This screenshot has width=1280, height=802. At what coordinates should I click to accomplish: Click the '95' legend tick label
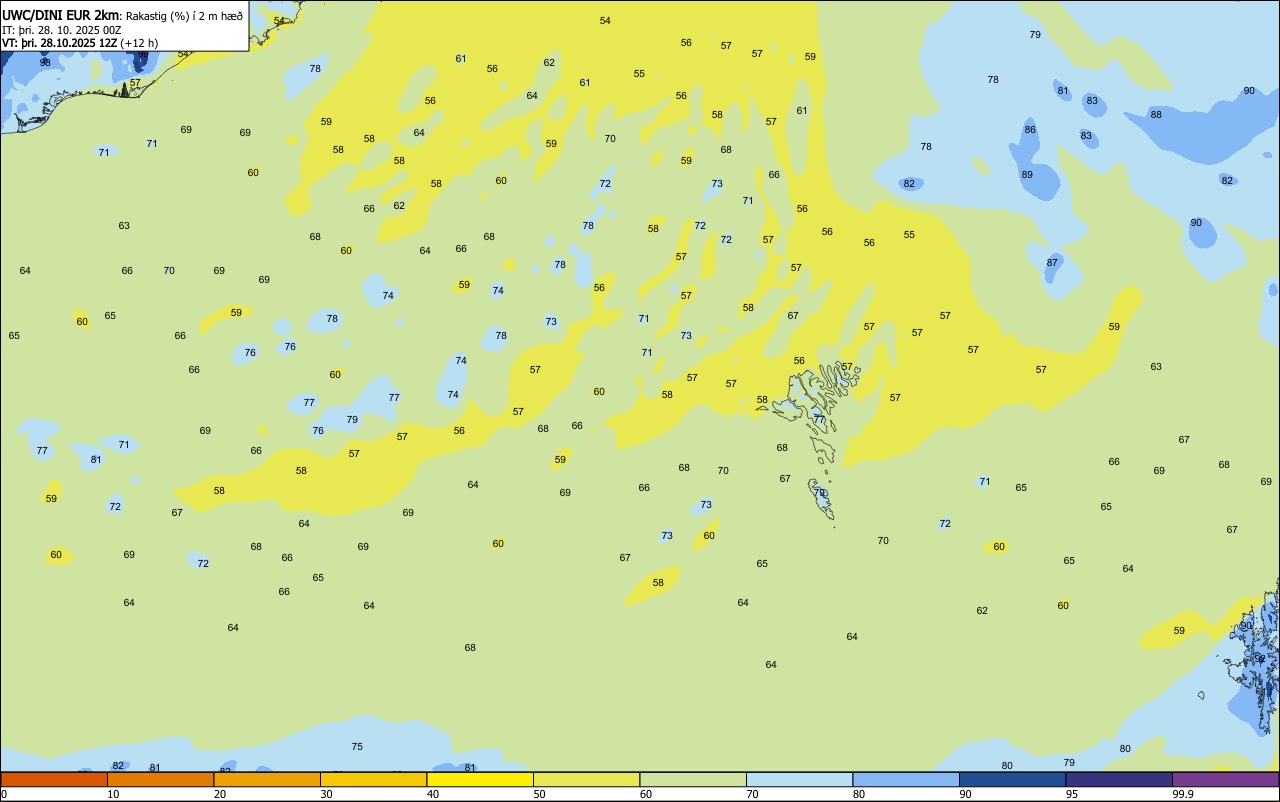[x=1071, y=794]
